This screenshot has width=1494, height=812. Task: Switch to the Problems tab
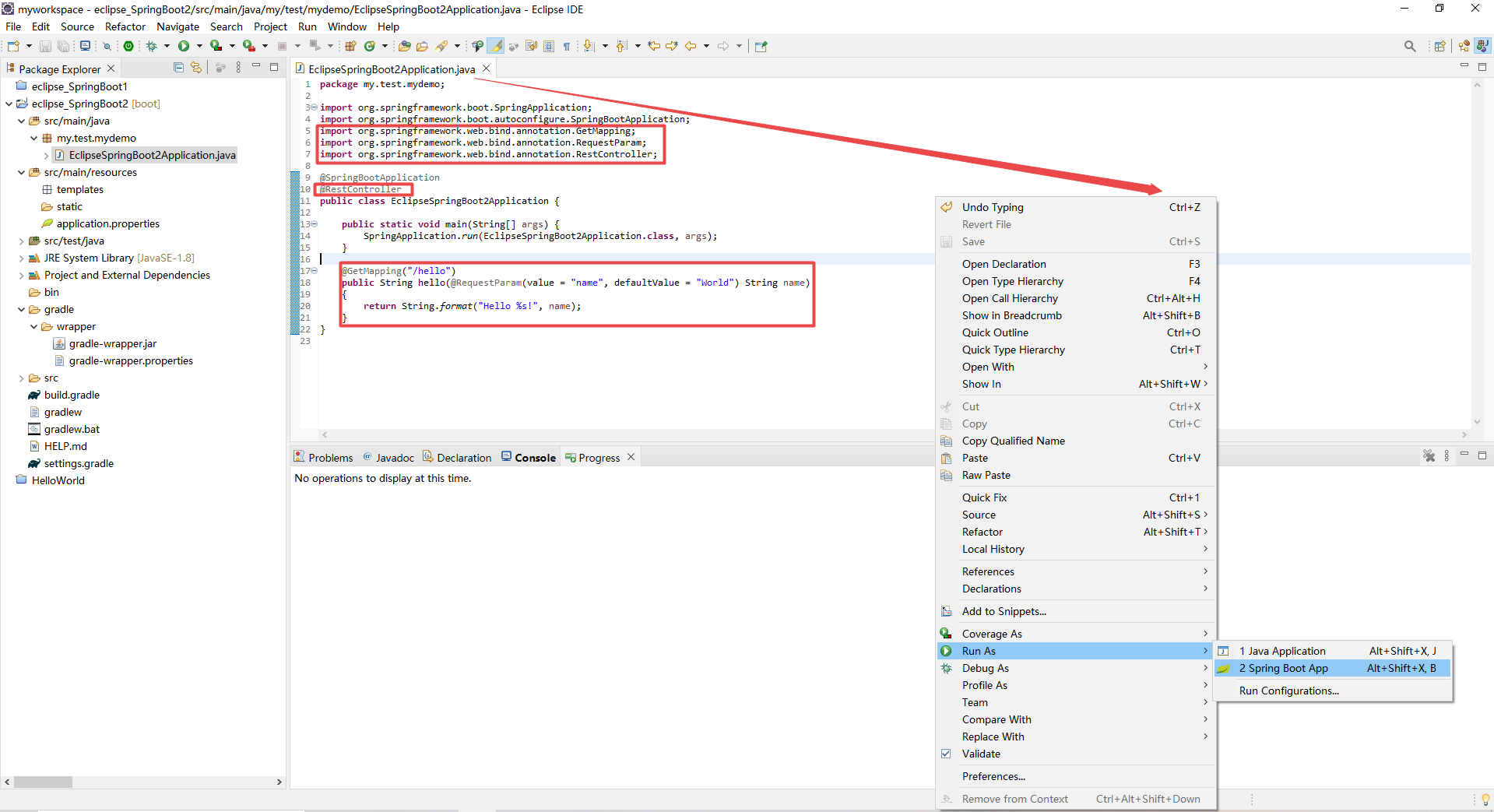323,458
